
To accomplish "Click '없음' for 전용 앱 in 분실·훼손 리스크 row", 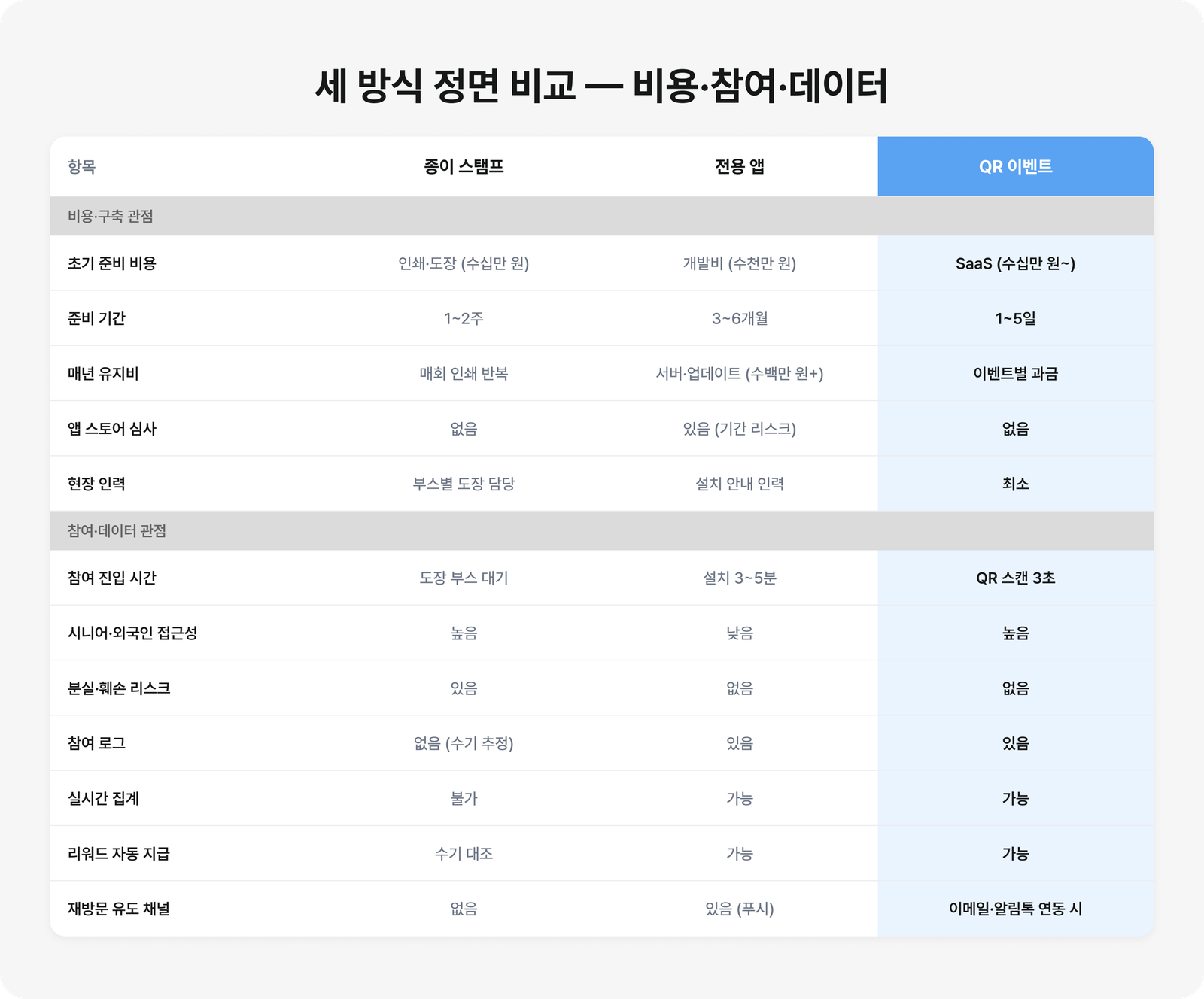I will pos(740,688).
